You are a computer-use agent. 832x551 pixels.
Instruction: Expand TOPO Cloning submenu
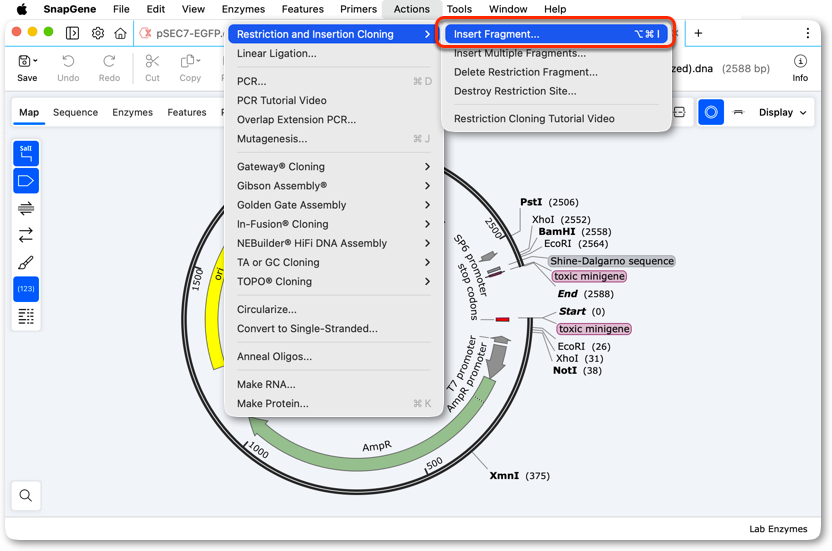click(333, 281)
